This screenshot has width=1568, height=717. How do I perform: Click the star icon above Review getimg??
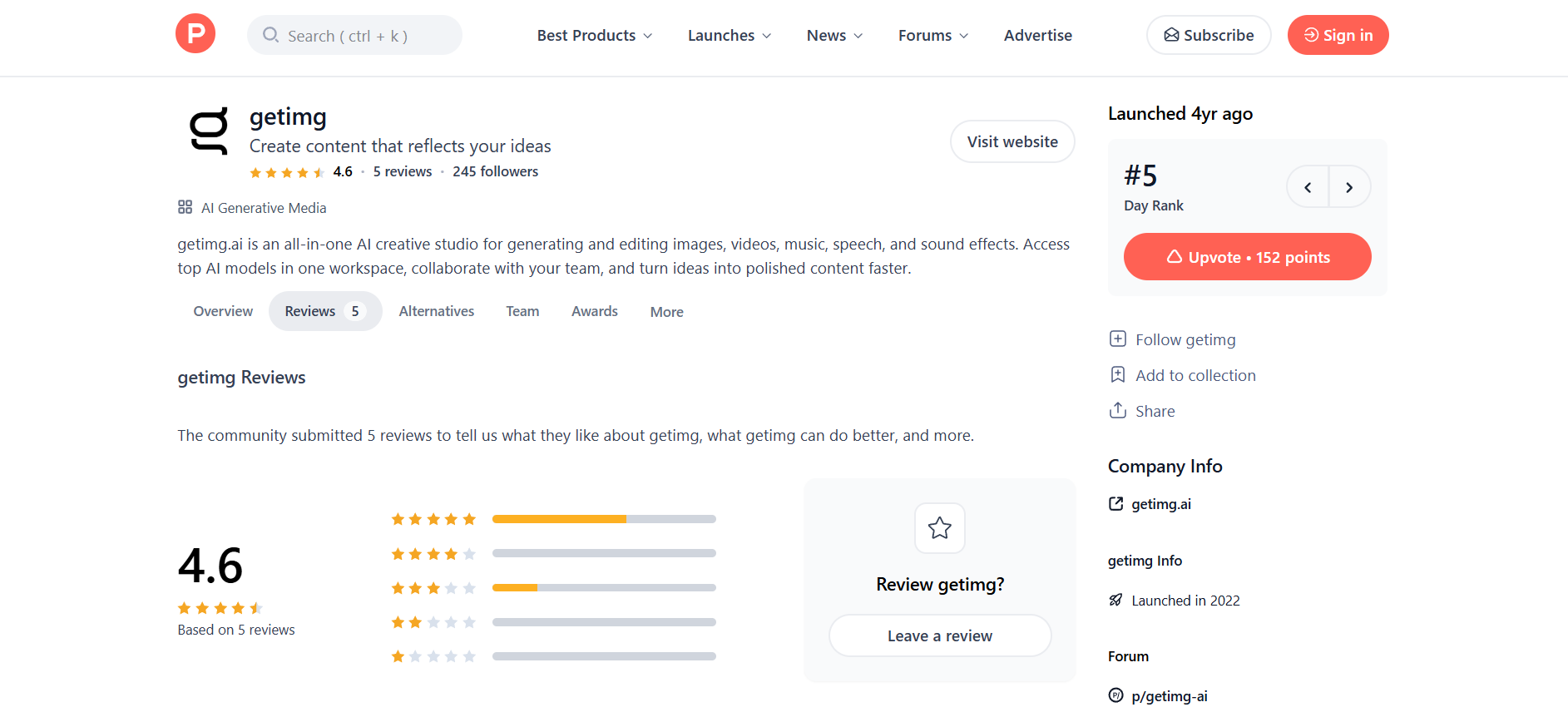940,527
